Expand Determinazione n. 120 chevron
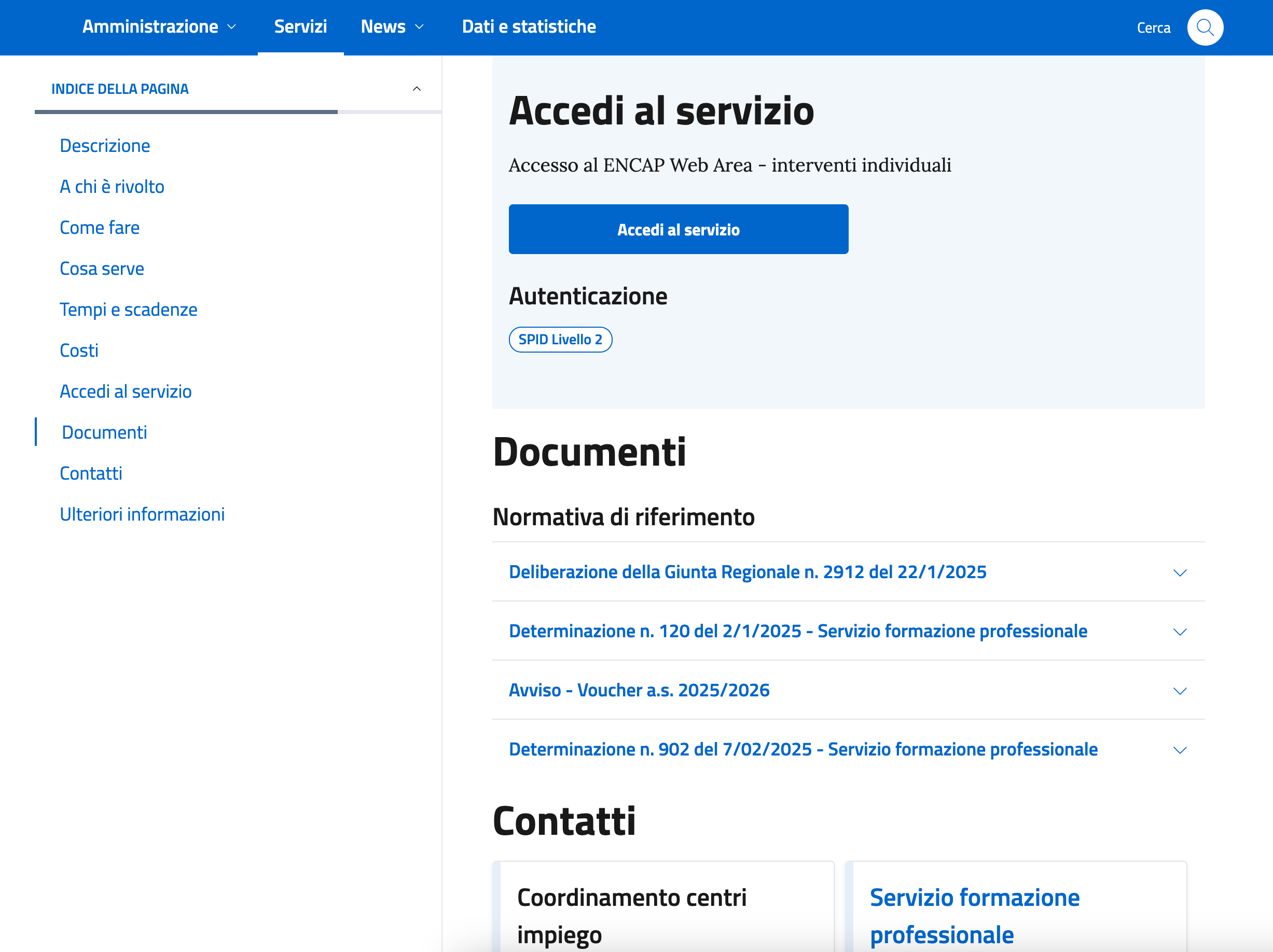The image size is (1273, 952). click(1179, 632)
